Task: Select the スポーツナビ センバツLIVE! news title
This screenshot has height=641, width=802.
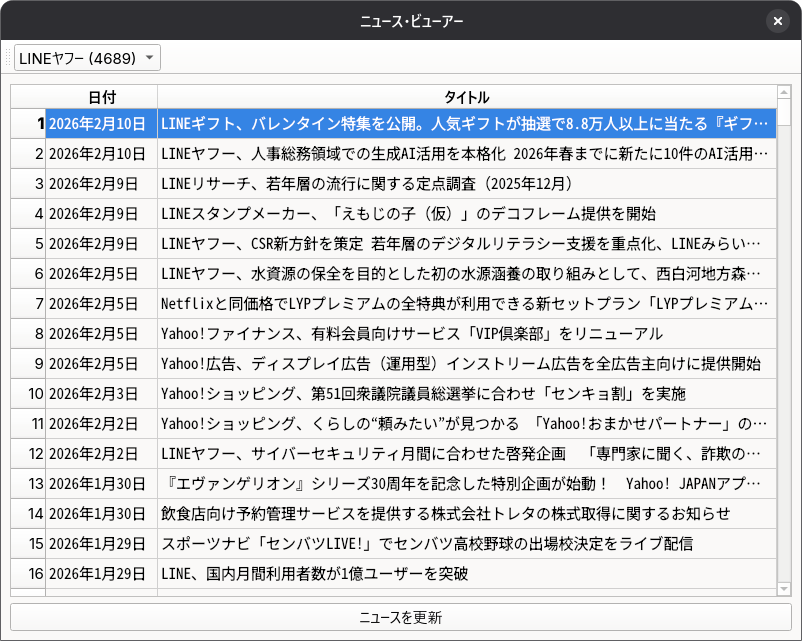Action: pos(466,544)
